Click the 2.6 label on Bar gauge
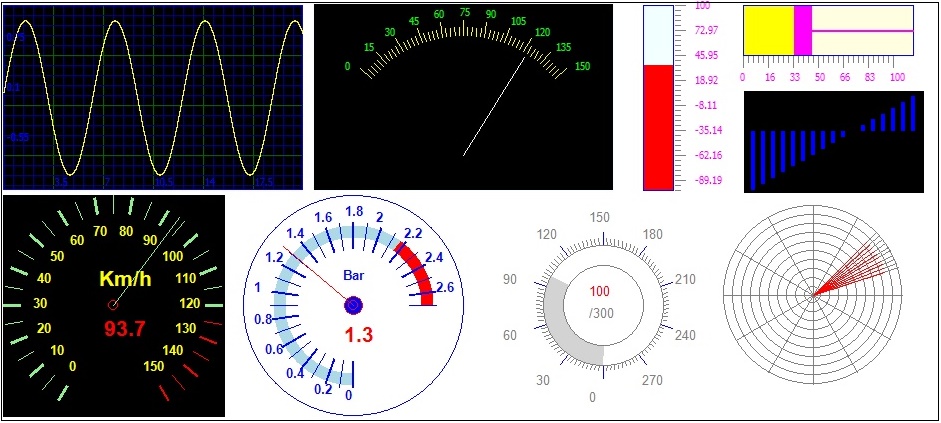941x423 pixels. (x=445, y=288)
